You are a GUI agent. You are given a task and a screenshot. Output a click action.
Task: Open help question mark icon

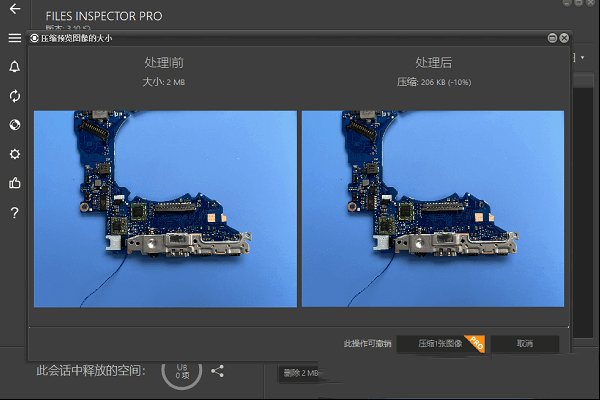(15, 213)
